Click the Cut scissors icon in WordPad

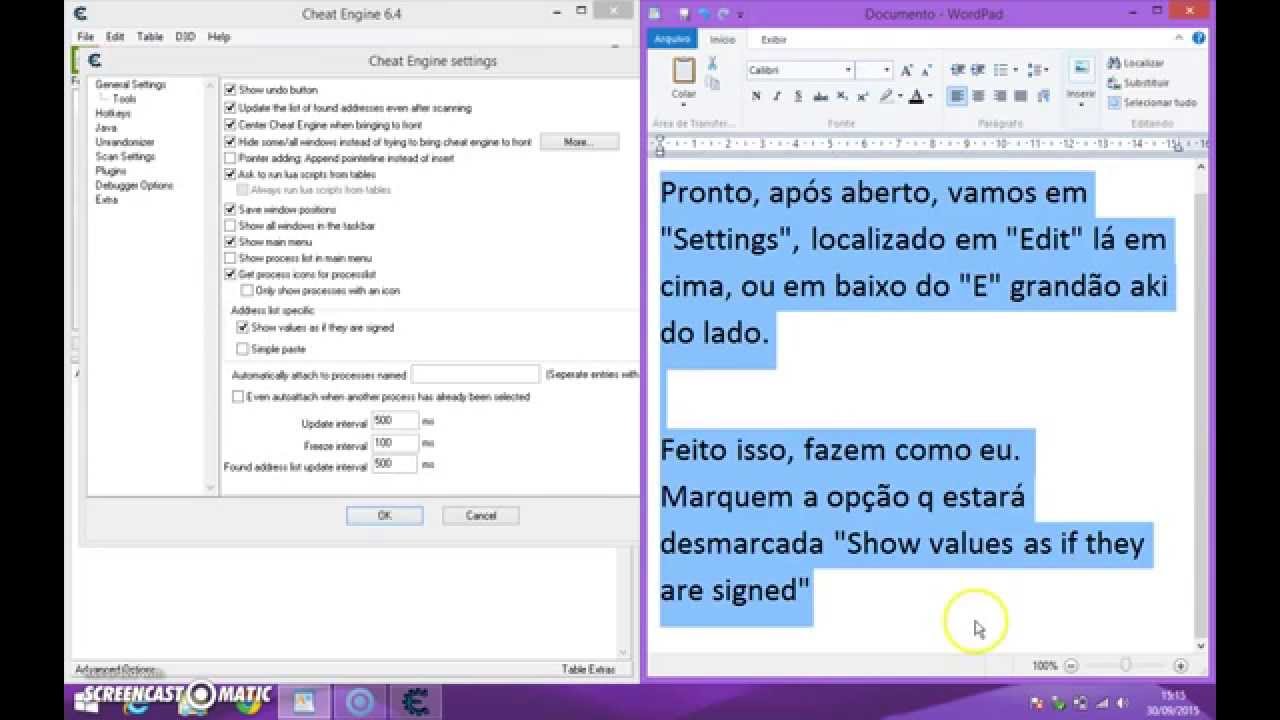713,63
